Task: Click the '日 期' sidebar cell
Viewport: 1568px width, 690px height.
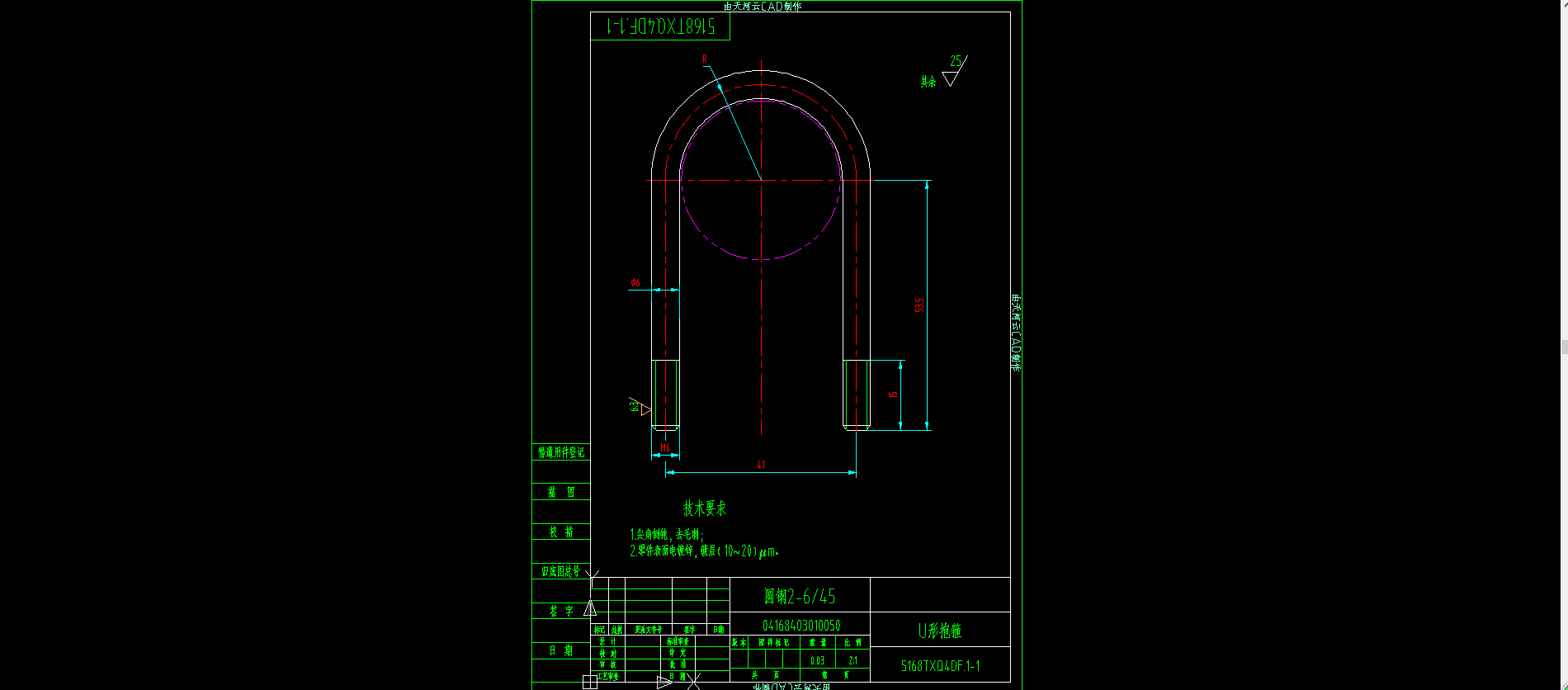Action: (x=561, y=650)
